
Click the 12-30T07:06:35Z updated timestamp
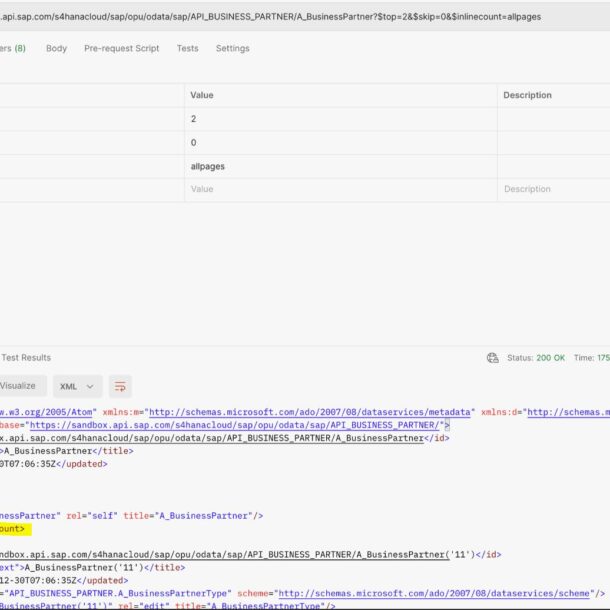[38, 580]
